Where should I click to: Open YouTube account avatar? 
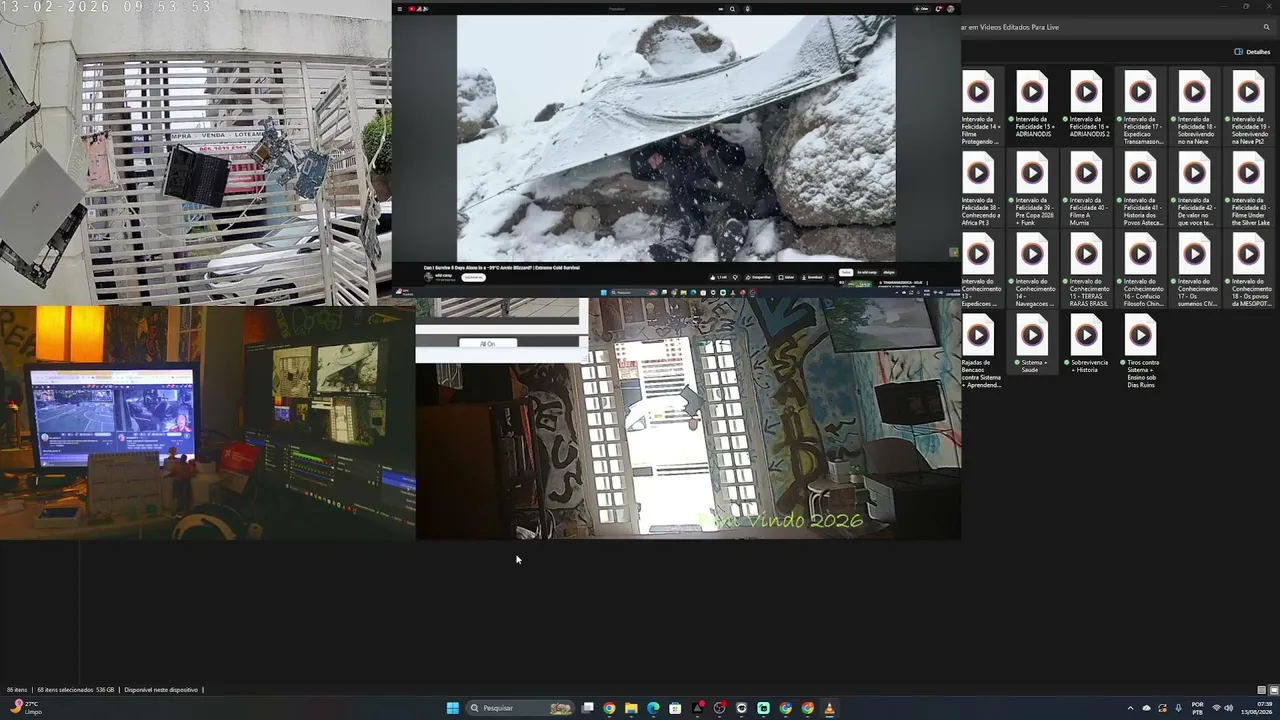950,9
